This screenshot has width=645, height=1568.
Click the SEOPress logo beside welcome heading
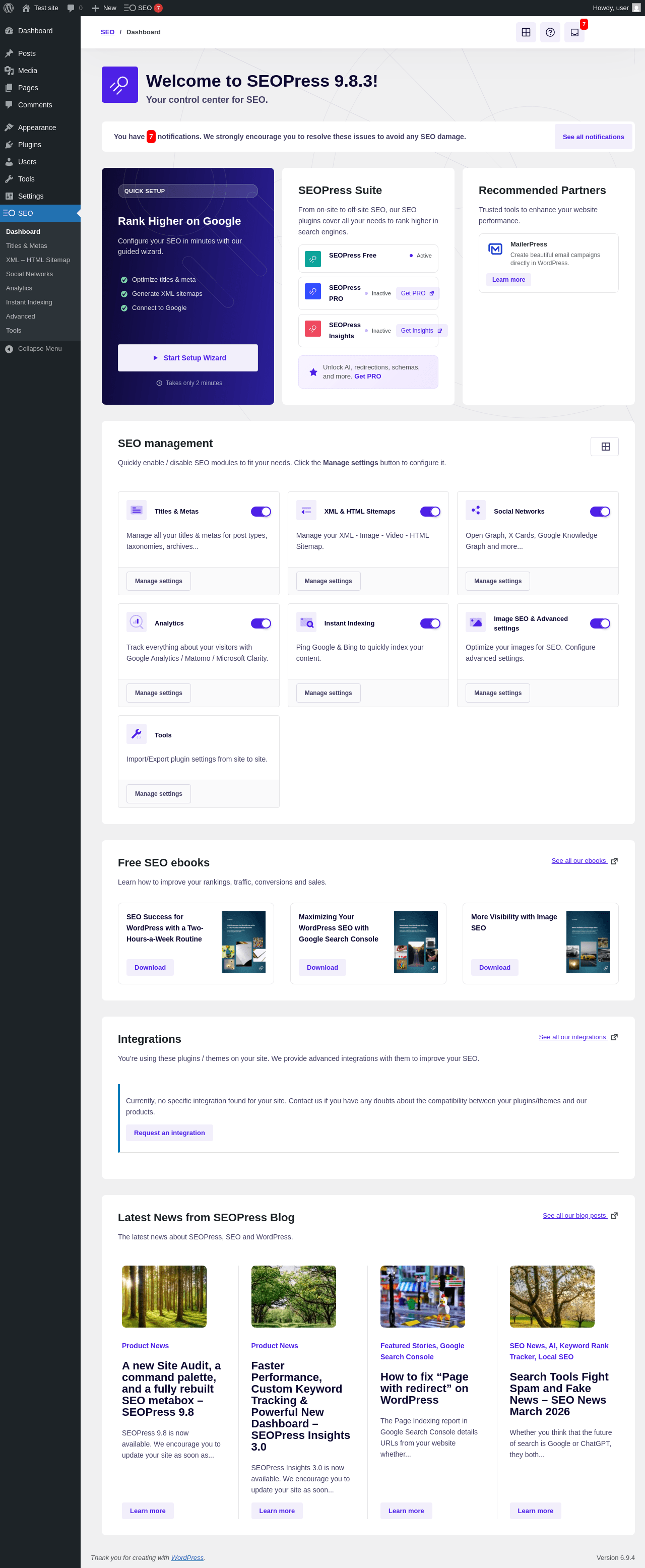pyautogui.click(x=120, y=85)
